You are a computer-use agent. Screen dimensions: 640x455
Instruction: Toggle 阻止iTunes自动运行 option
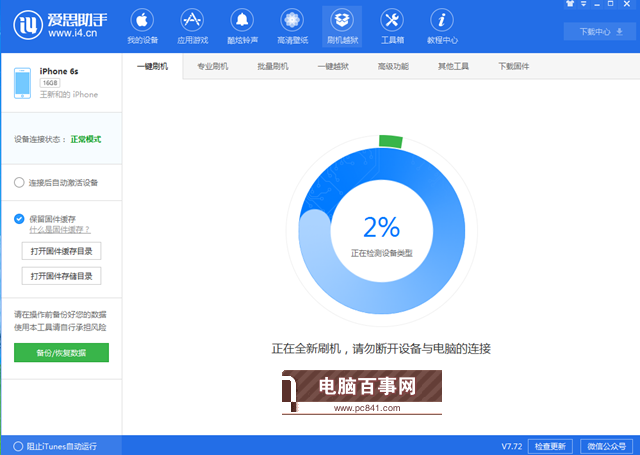tap(18, 445)
